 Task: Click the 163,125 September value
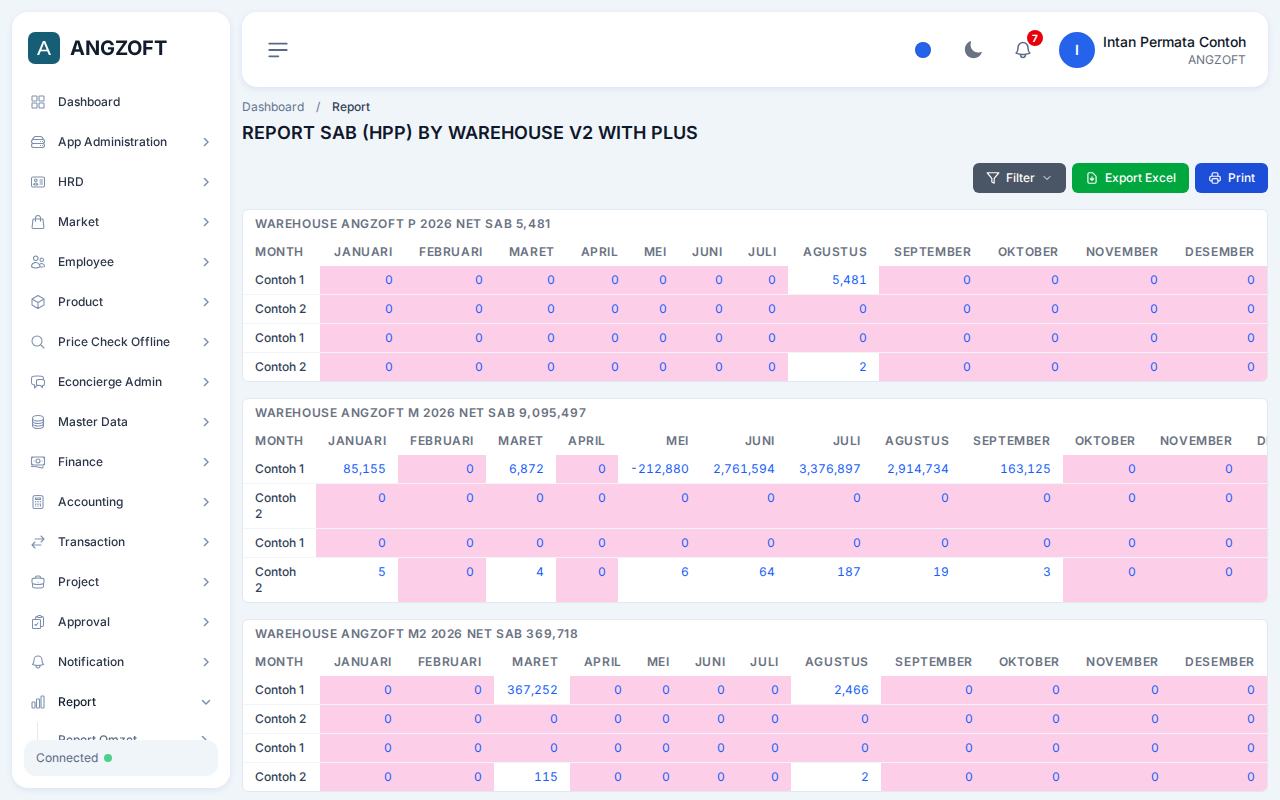(x=1025, y=469)
